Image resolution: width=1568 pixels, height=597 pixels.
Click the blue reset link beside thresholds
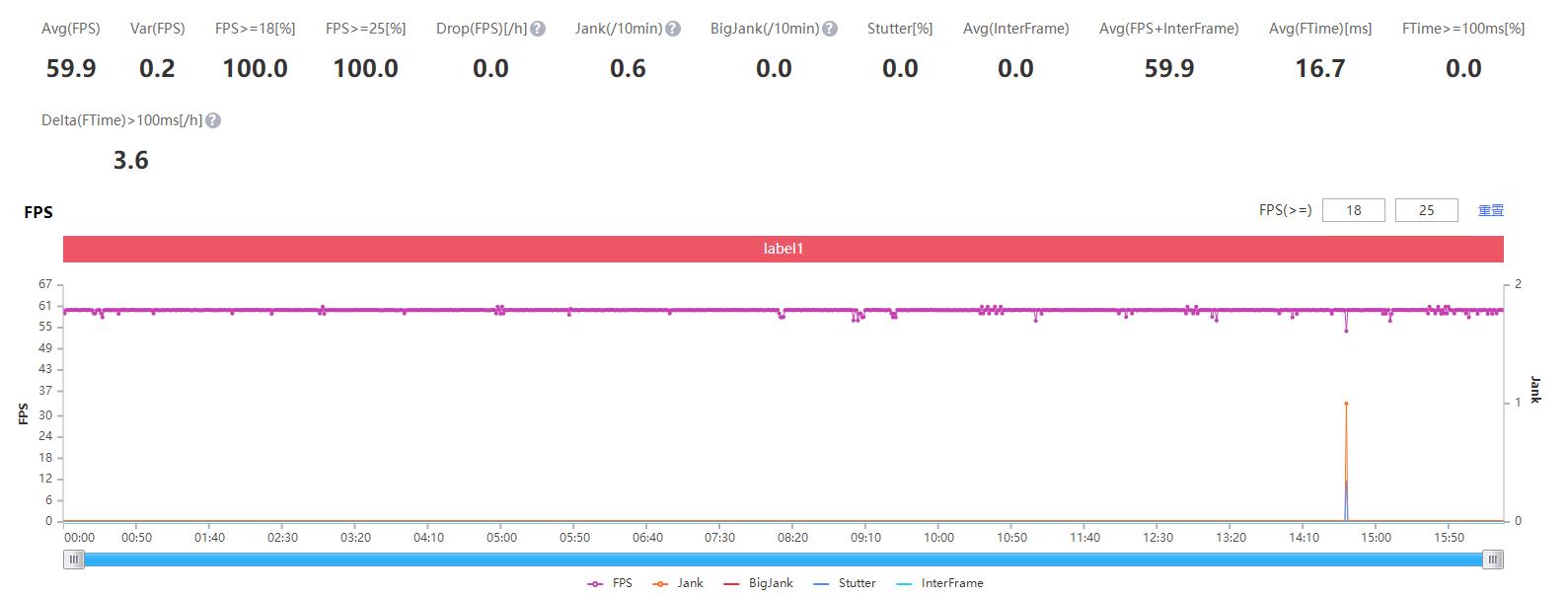1490,210
